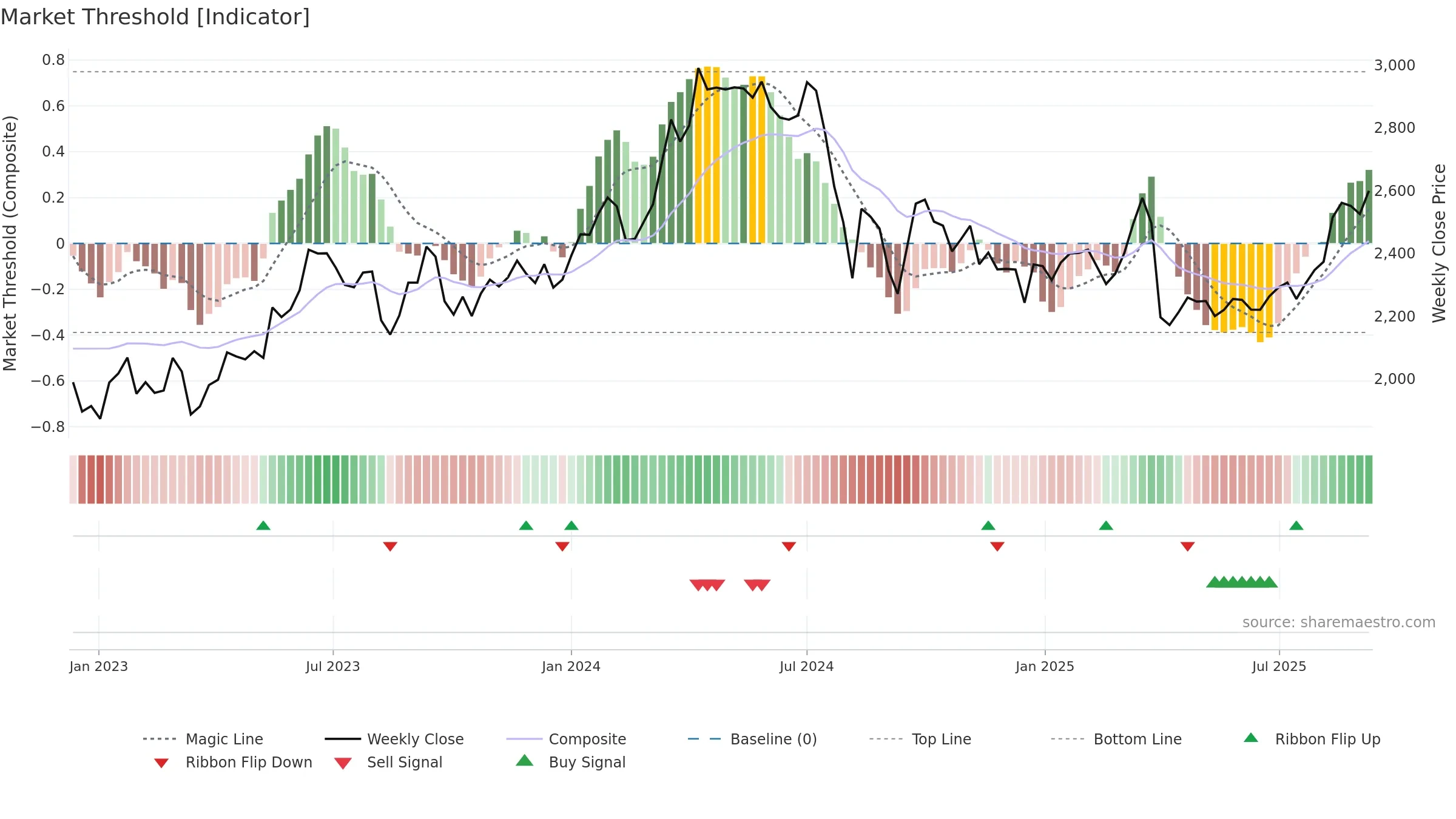The width and height of the screenshot is (1456, 819).
Task: Click the red Sell Signal legend triangle
Action: point(343,763)
